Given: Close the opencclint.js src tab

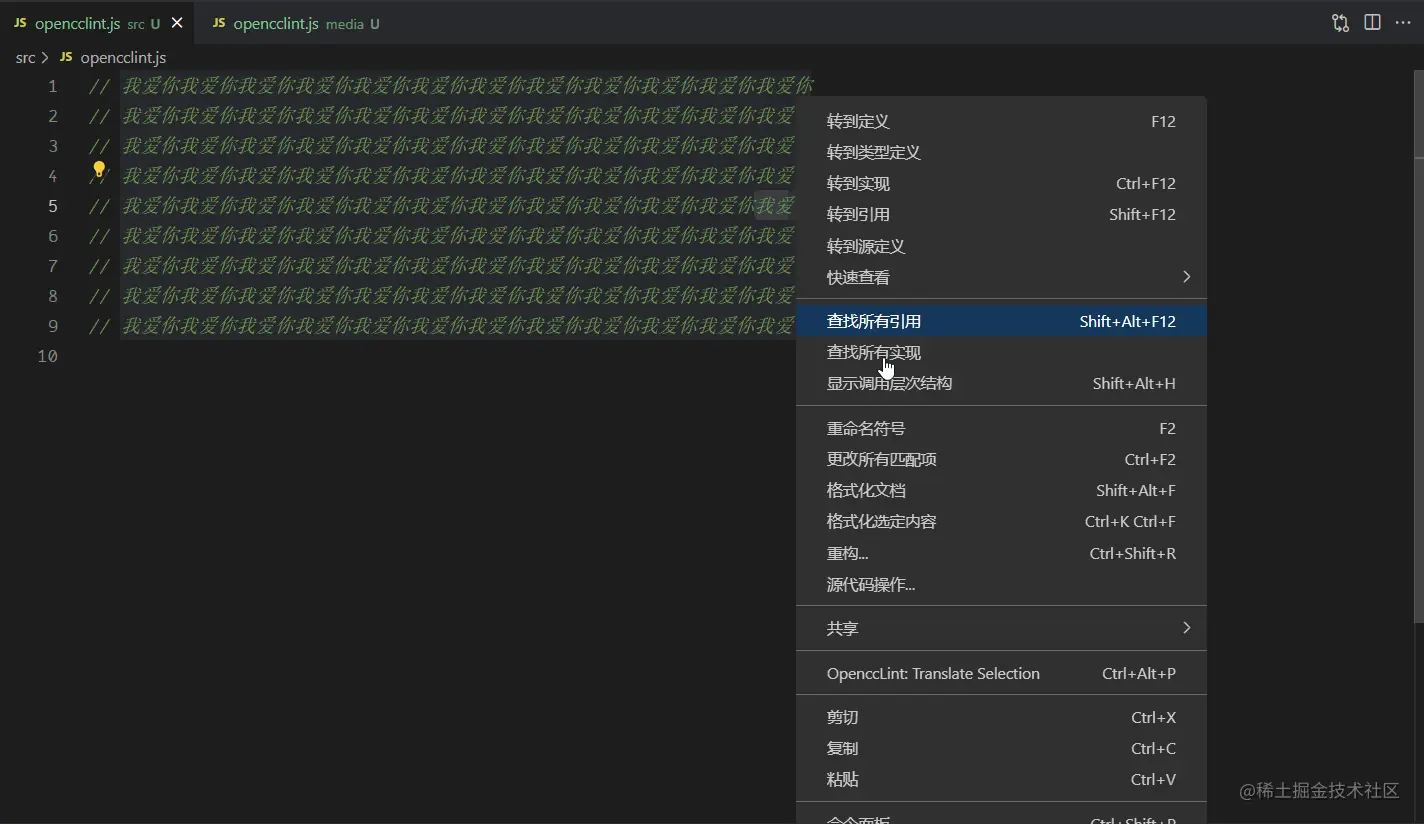Looking at the screenshot, I should (x=177, y=22).
